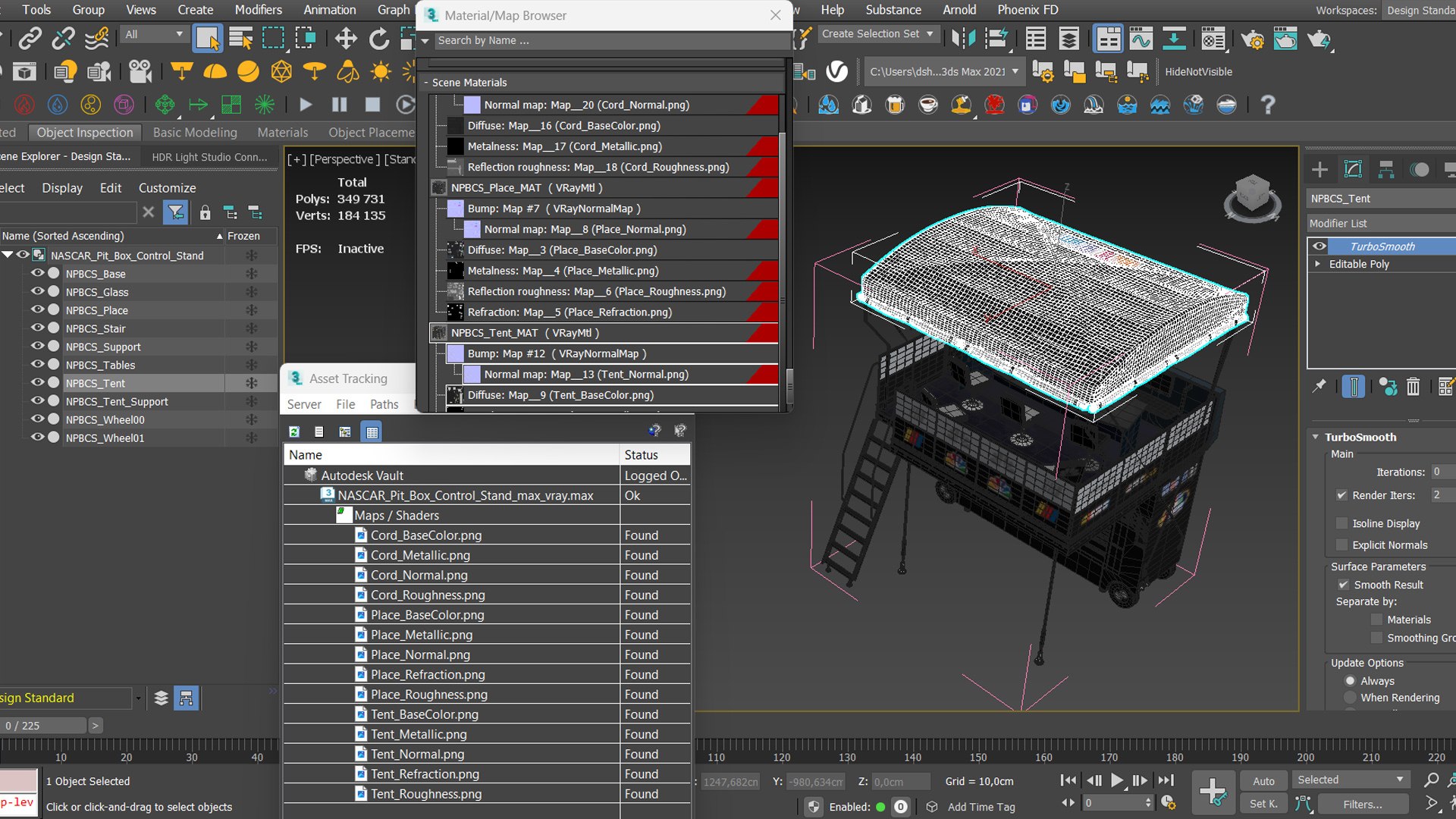
Task: Open the Paths menu in Asset Tracking
Action: (x=384, y=404)
